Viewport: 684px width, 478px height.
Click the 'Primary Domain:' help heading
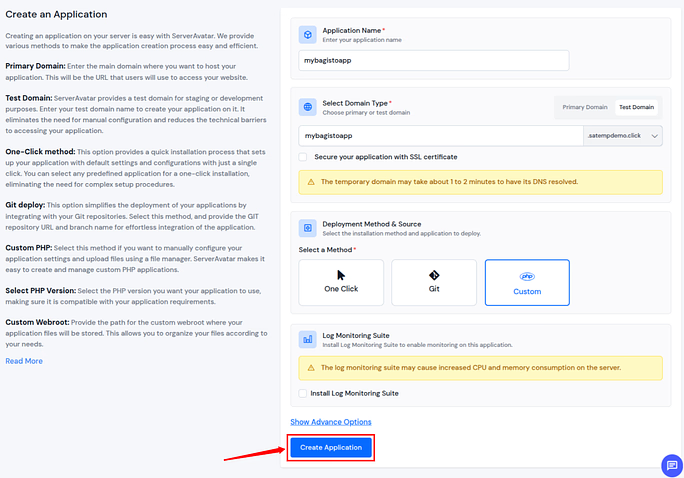35,66
